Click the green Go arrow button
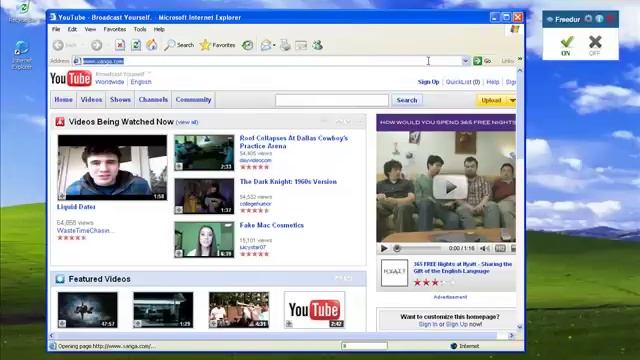The height and width of the screenshot is (360, 640). (478, 61)
